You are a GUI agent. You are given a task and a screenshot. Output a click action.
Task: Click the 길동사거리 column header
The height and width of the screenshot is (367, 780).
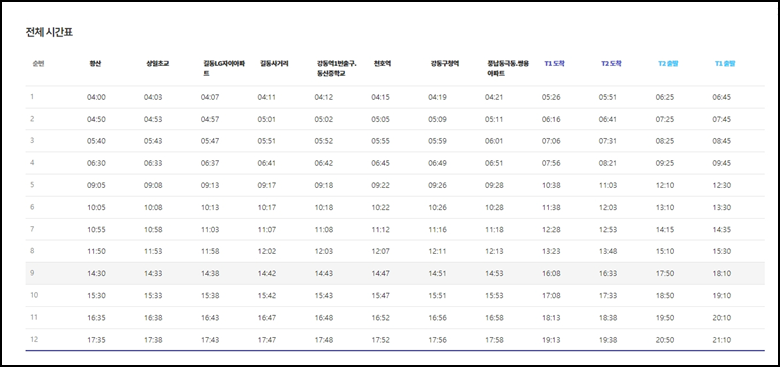point(274,64)
